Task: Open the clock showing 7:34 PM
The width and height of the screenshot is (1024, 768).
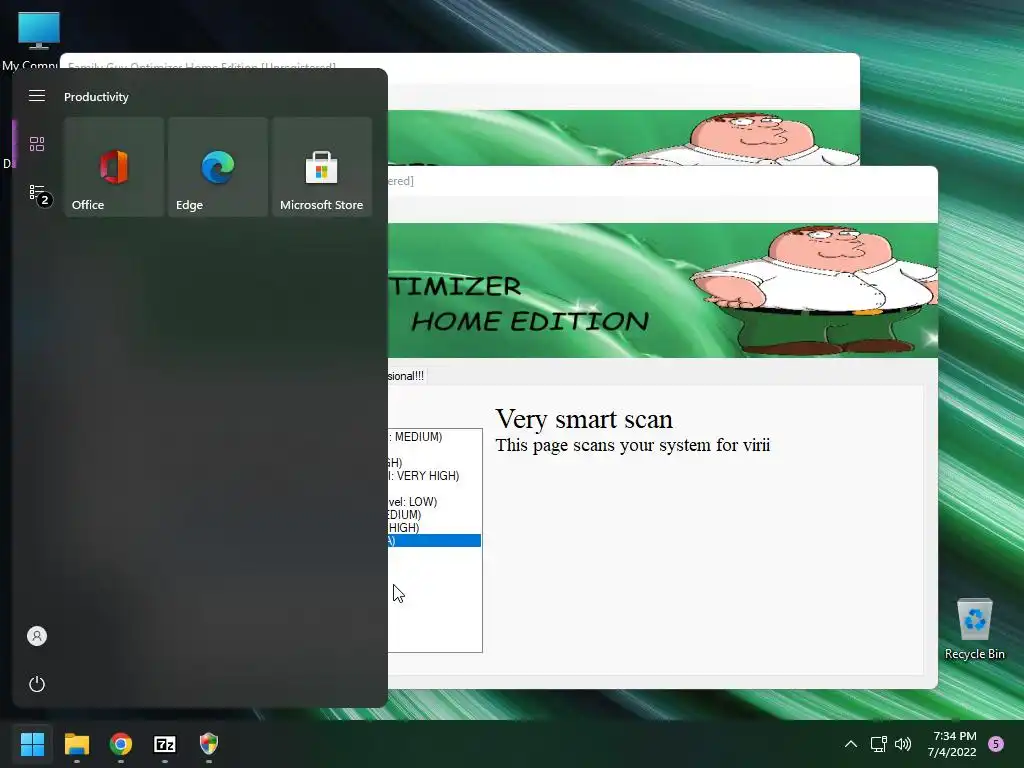Action: click(953, 744)
